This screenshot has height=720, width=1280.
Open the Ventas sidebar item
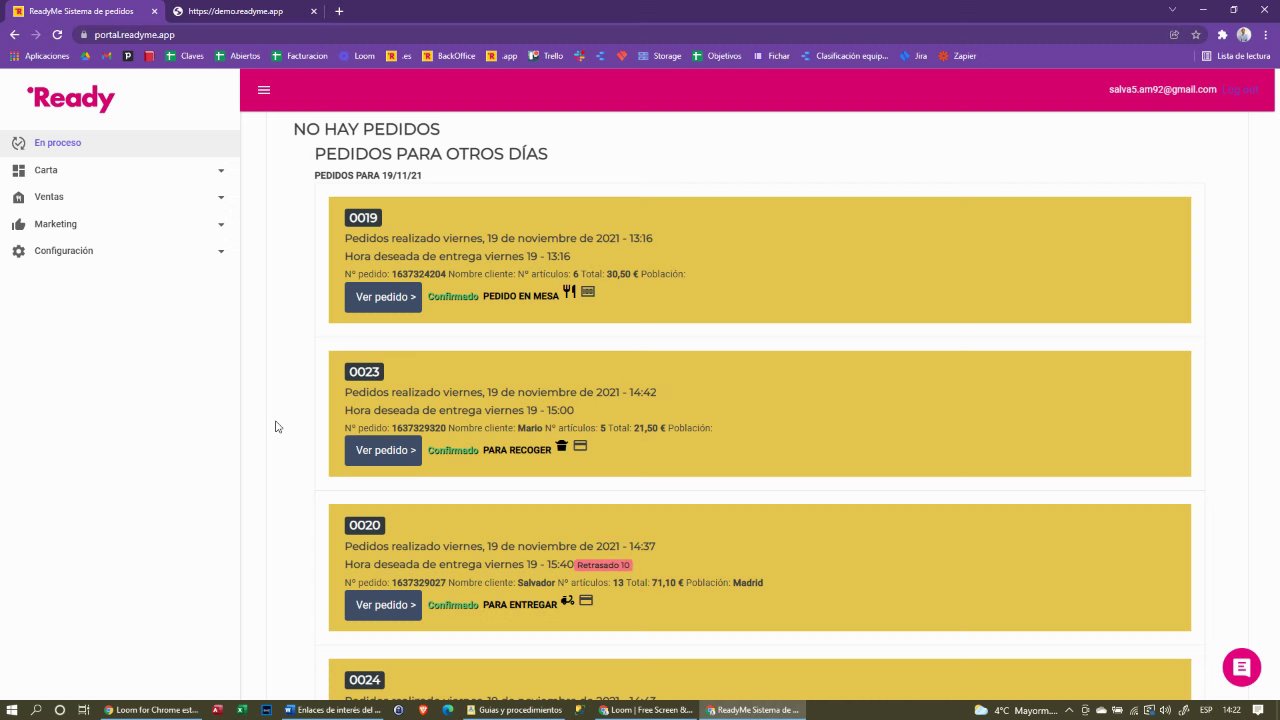120,197
